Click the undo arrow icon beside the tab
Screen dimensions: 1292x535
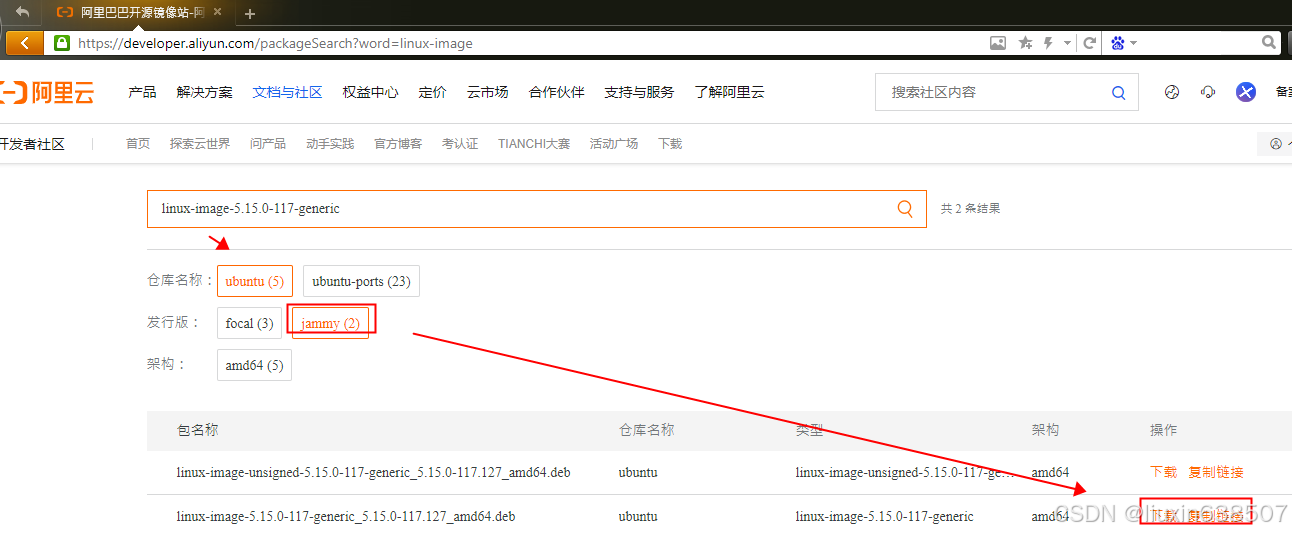coord(22,12)
